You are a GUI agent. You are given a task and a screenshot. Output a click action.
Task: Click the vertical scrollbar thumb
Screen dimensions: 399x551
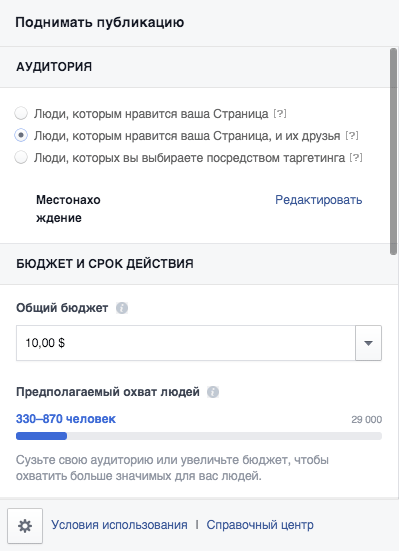click(x=393, y=151)
